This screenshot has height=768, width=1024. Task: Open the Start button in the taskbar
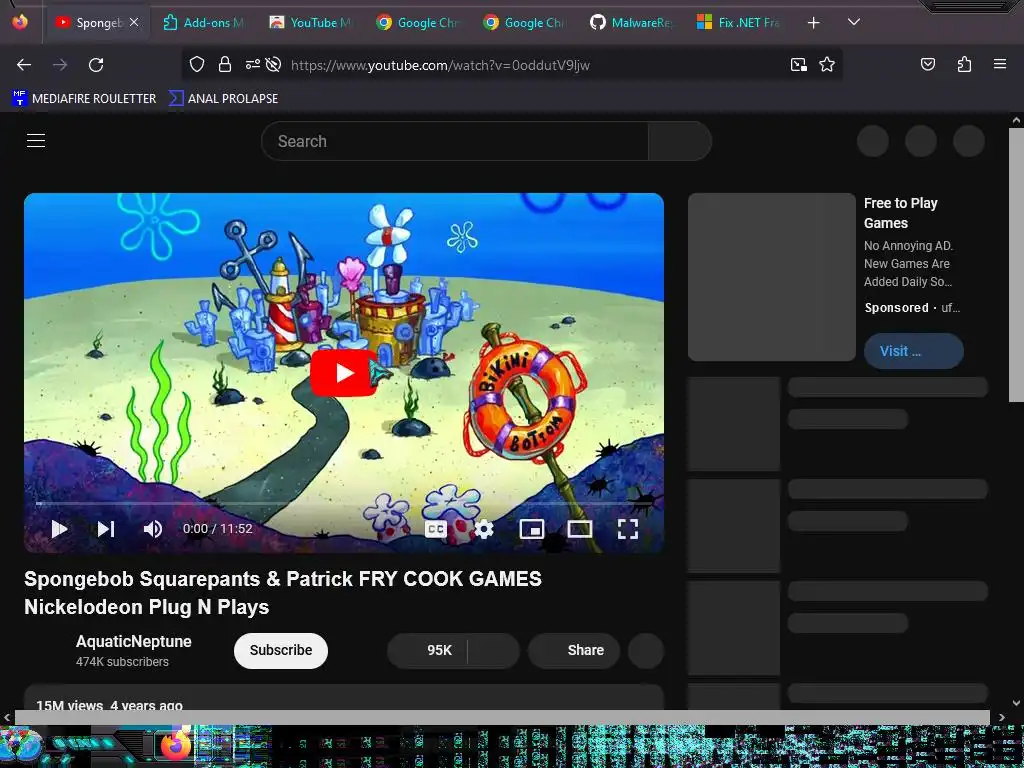pyautogui.click(x=20, y=746)
